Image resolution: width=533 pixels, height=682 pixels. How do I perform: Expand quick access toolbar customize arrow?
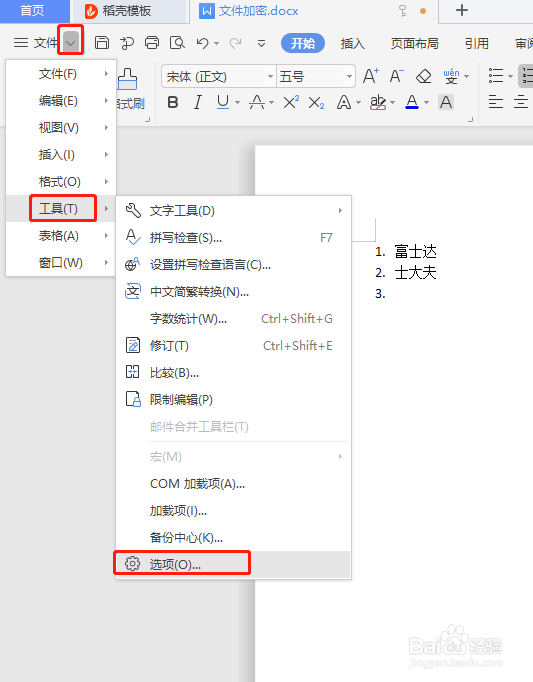click(x=261, y=43)
